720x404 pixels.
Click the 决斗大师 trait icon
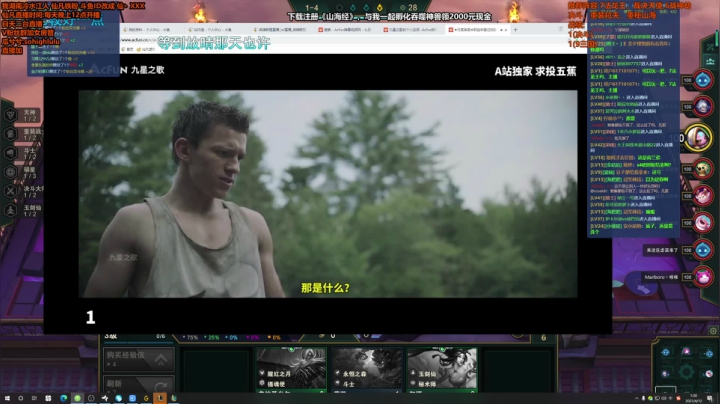(10, 191)
